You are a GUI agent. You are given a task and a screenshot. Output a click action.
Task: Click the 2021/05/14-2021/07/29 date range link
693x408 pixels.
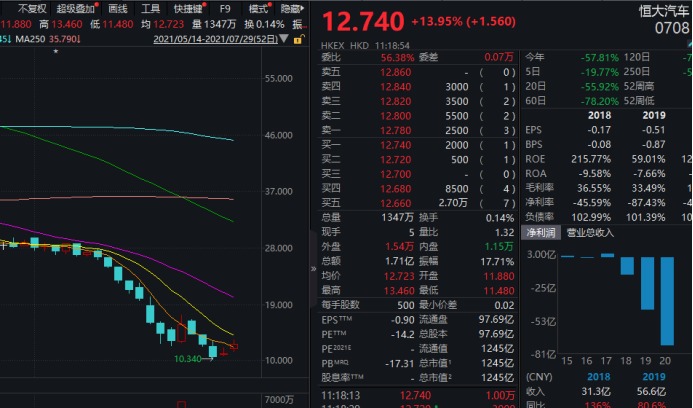tap(216, 39)
